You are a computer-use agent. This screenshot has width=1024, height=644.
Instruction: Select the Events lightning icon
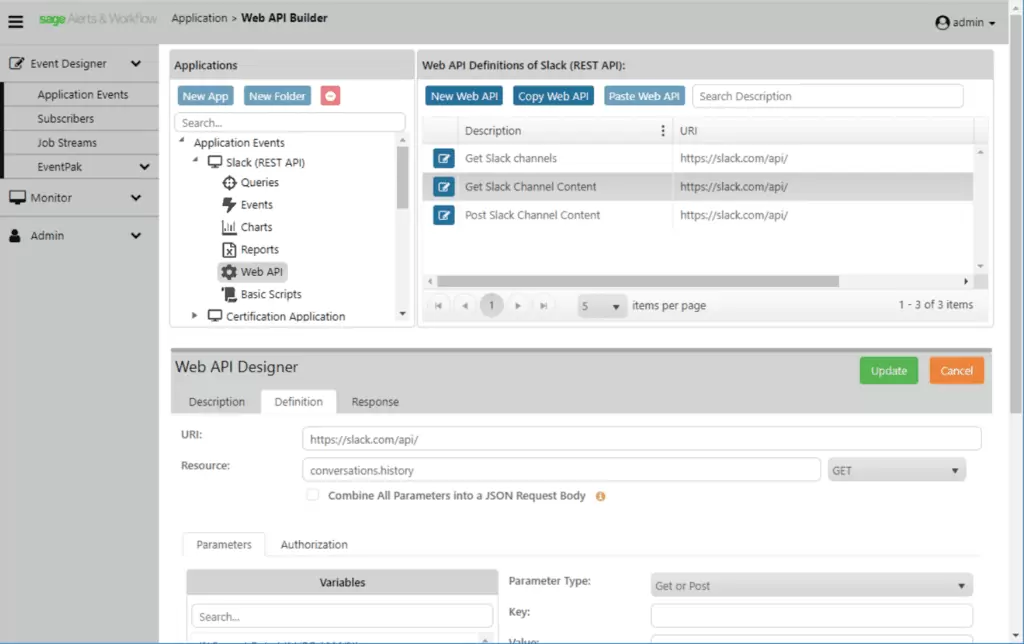[x=229, y=204]
